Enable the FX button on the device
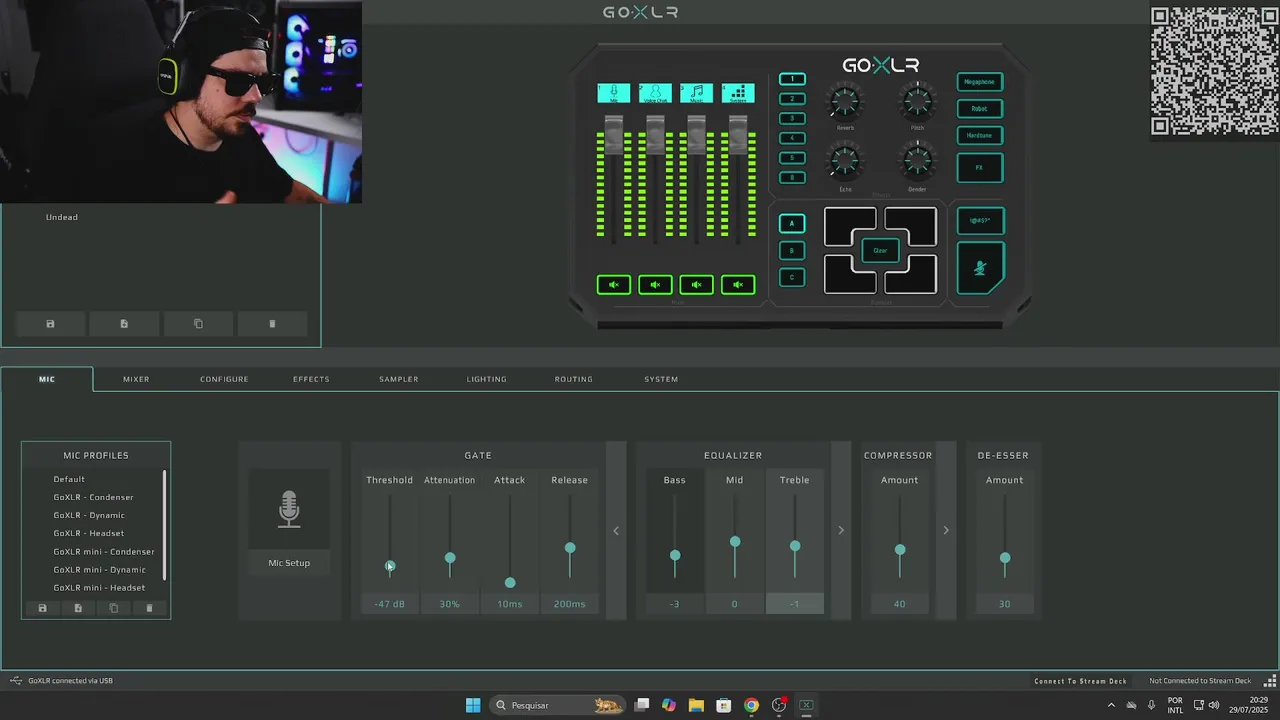This screenshot has width=1280, height=720. (980, 168)
